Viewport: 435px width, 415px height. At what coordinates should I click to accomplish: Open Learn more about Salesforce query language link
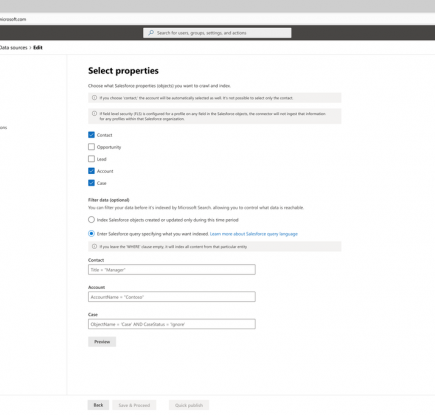[254, 234]
